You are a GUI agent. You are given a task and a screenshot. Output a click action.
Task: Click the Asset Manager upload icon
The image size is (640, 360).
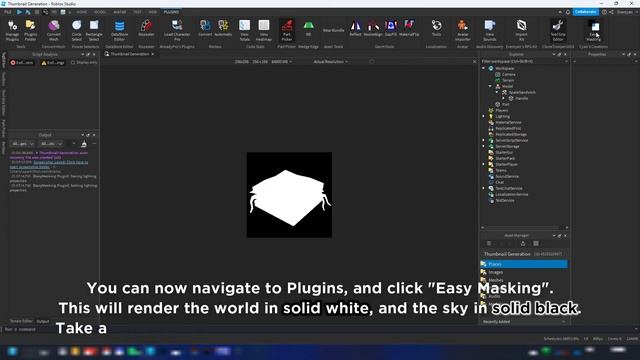click(x=523, y=243)
